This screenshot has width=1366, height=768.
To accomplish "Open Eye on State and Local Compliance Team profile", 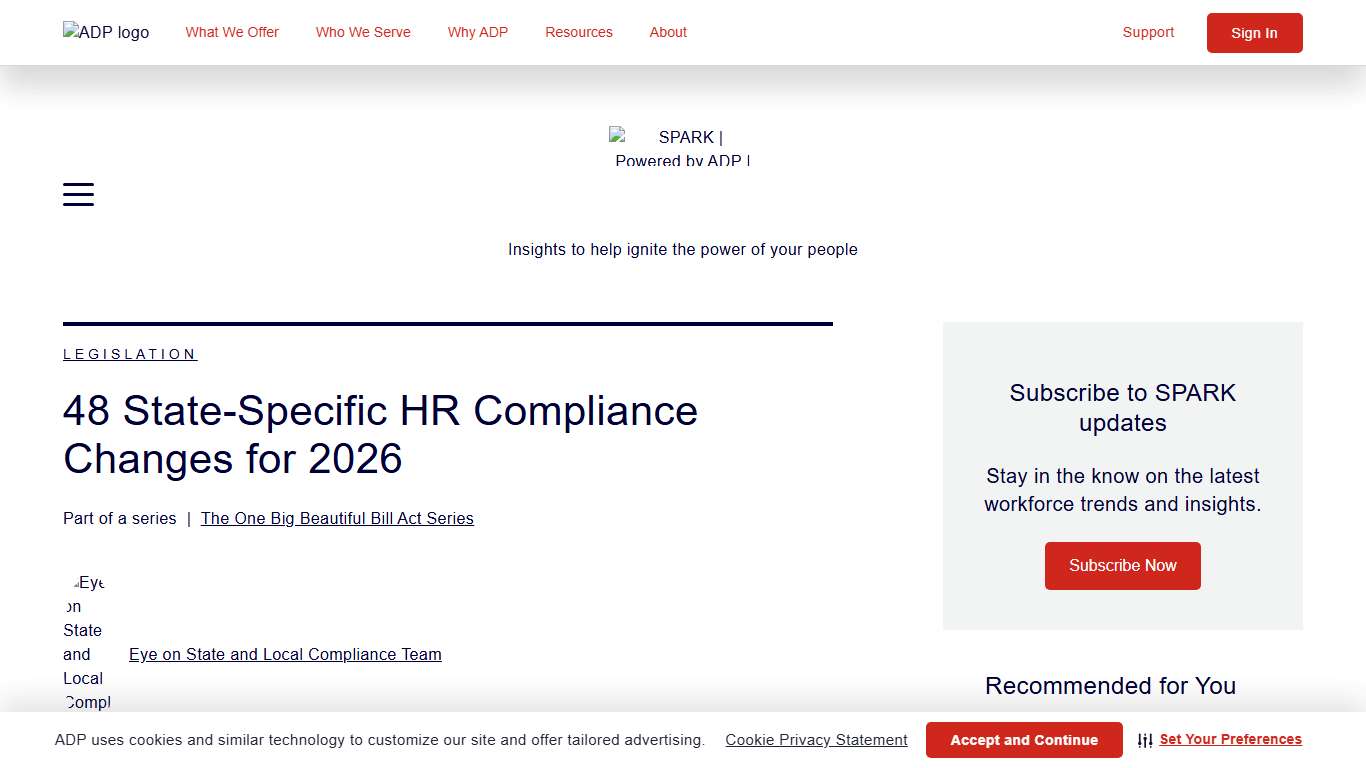I will (285, 654).
